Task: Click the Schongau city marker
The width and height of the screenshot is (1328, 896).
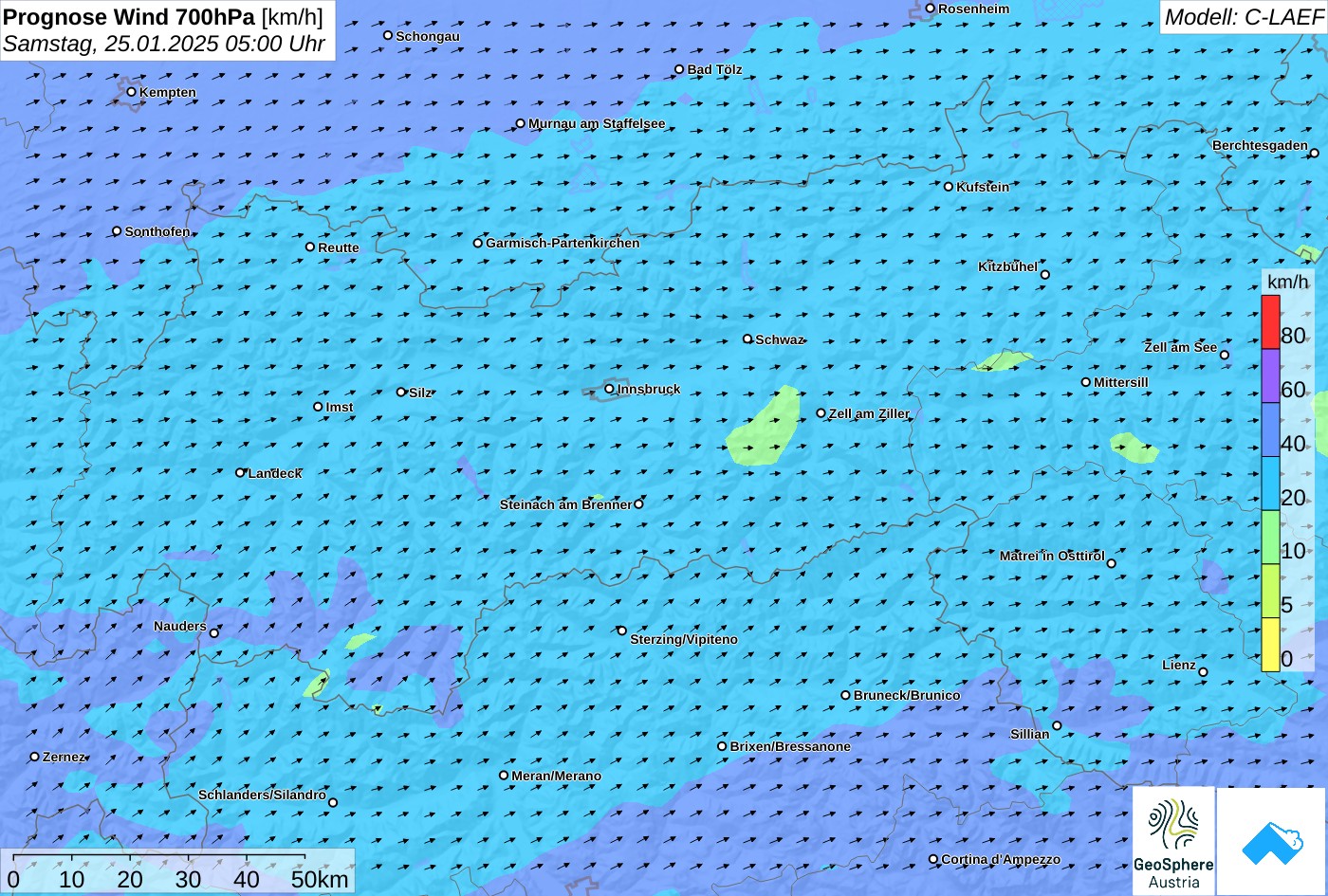Action: tap(387, 36)
